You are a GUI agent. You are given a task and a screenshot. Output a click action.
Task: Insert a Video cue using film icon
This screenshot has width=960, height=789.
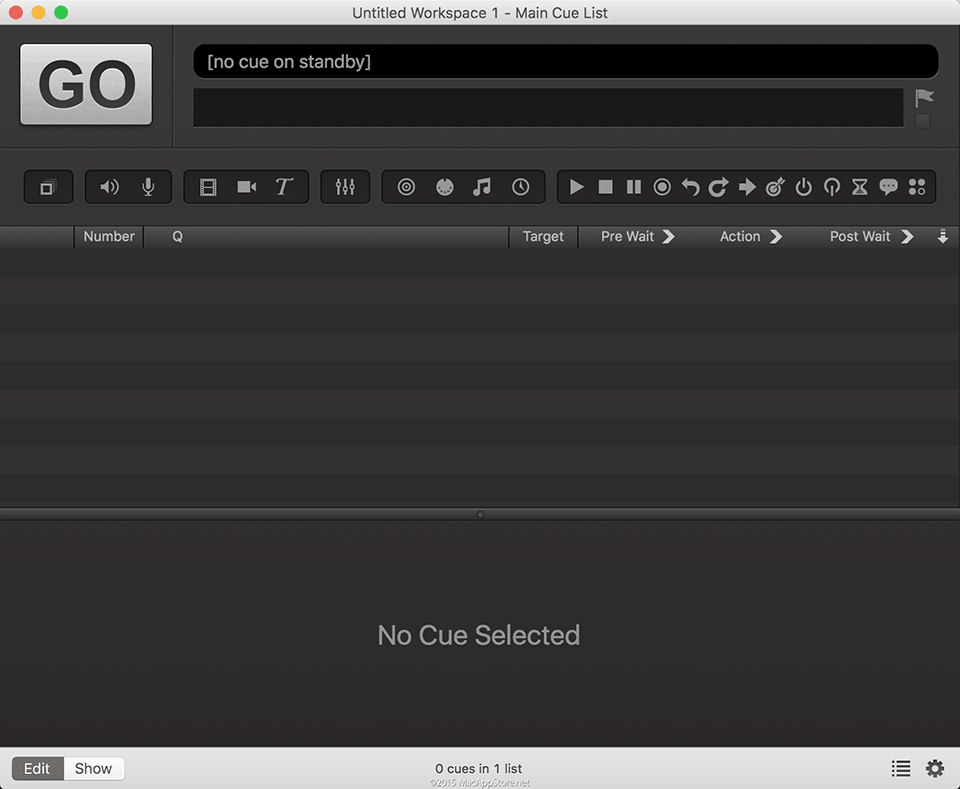(208, 187)
